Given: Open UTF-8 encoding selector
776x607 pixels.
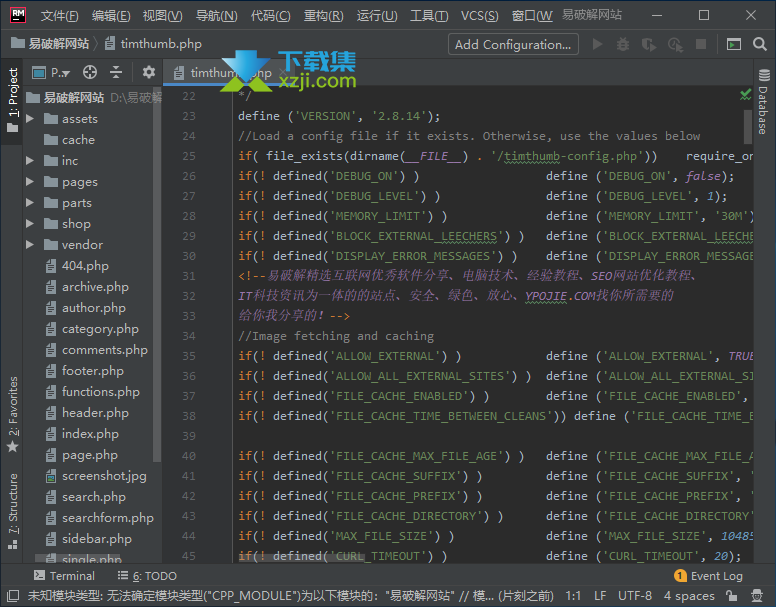Looking at the screenshot, I should tap(634, 596).
